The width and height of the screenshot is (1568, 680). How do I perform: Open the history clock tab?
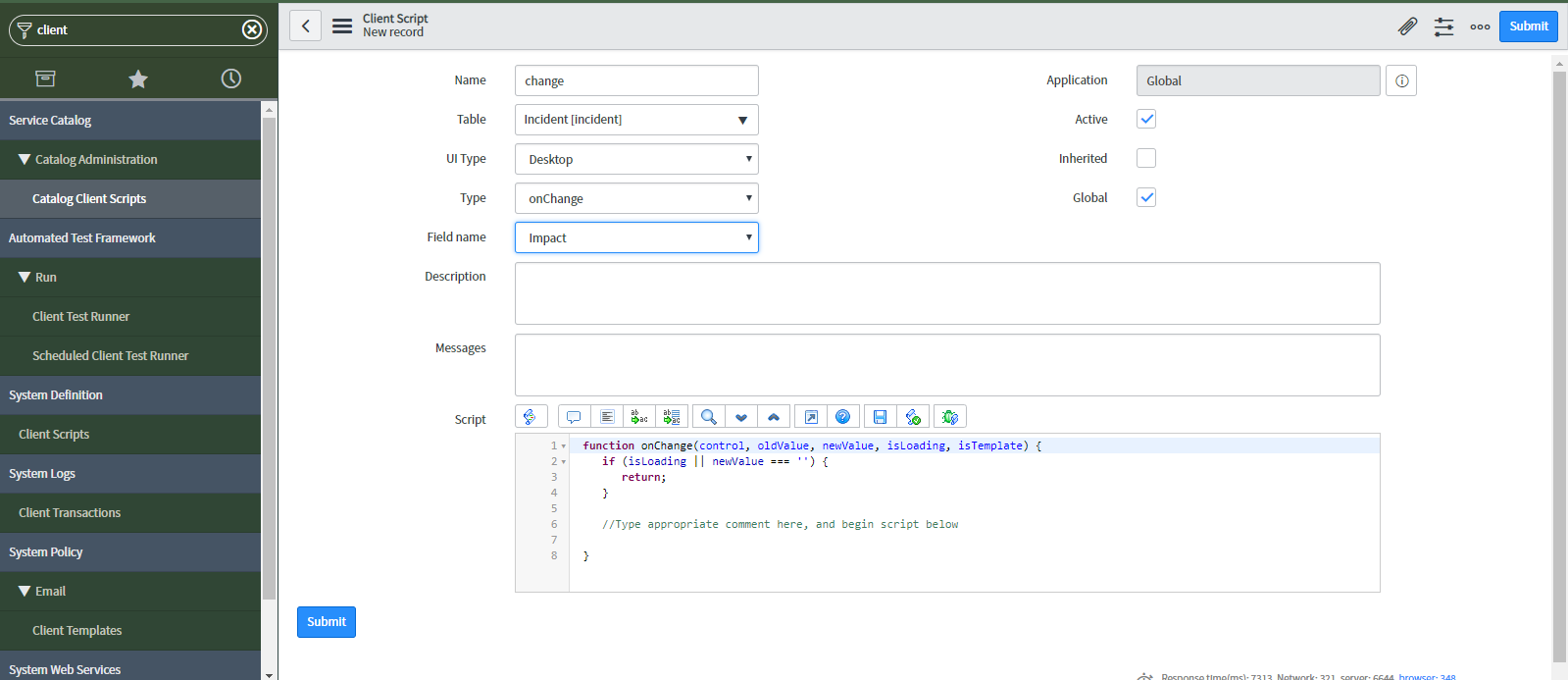click(x=231, y=78)
